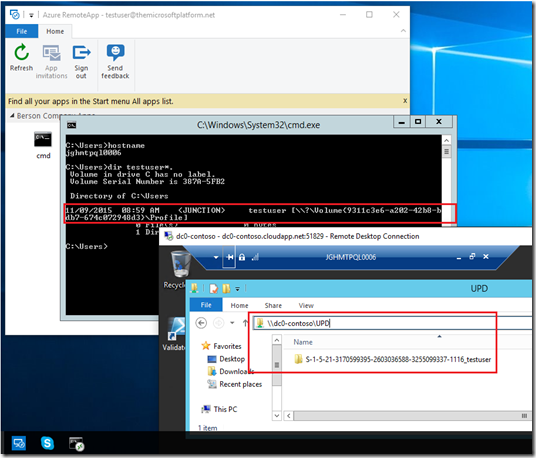Screen dimensions: 536x458
Task: Open the Share tab in UPD explorer
Action: coord(273,305)
